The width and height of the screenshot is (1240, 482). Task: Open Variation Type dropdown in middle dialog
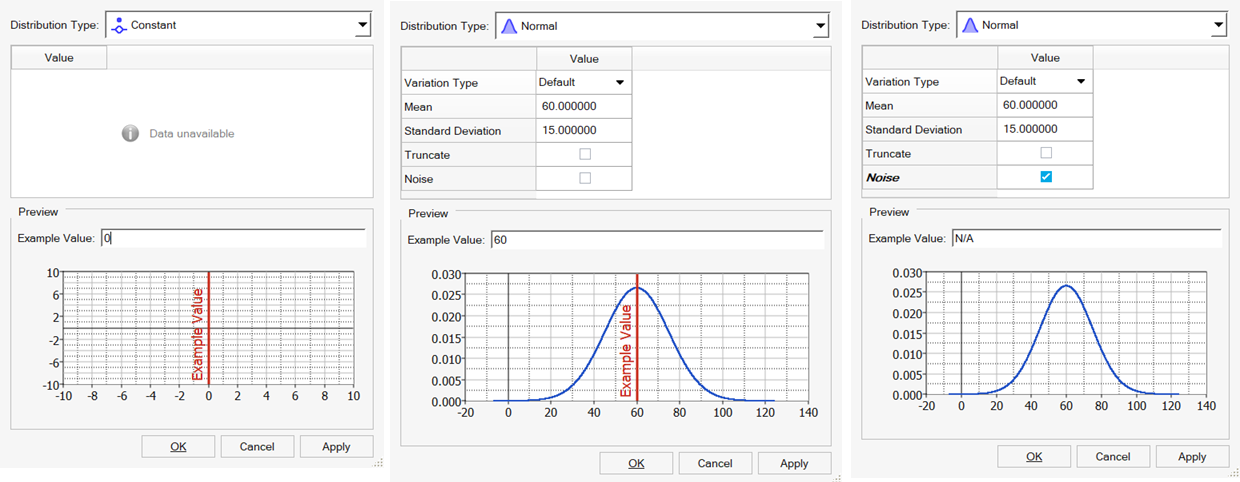[x=620, y=82]
